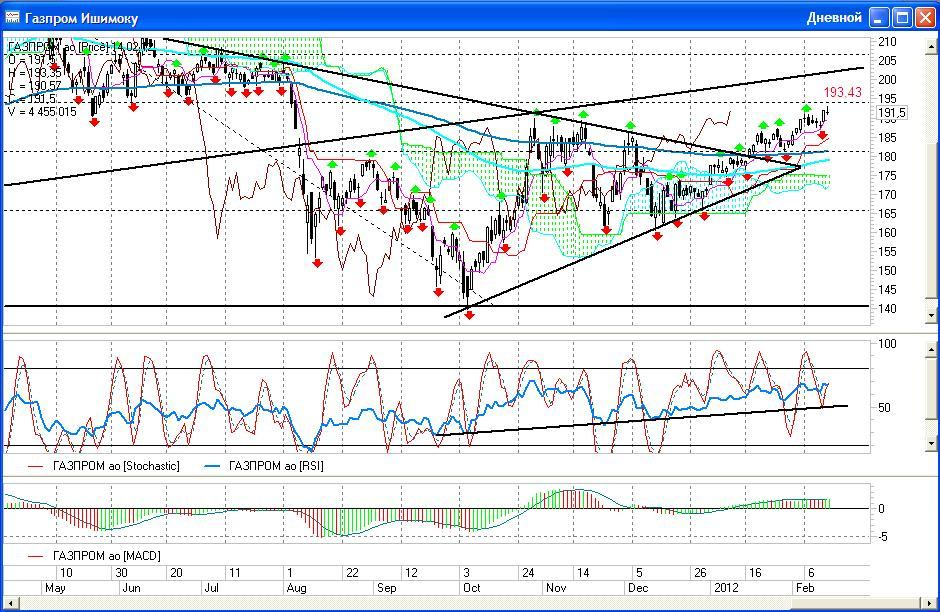The height and width of the screenshot is (612, 940).
Task: Click the 200 price axis label
Action: pyautogui.click(x=887, y=80)
